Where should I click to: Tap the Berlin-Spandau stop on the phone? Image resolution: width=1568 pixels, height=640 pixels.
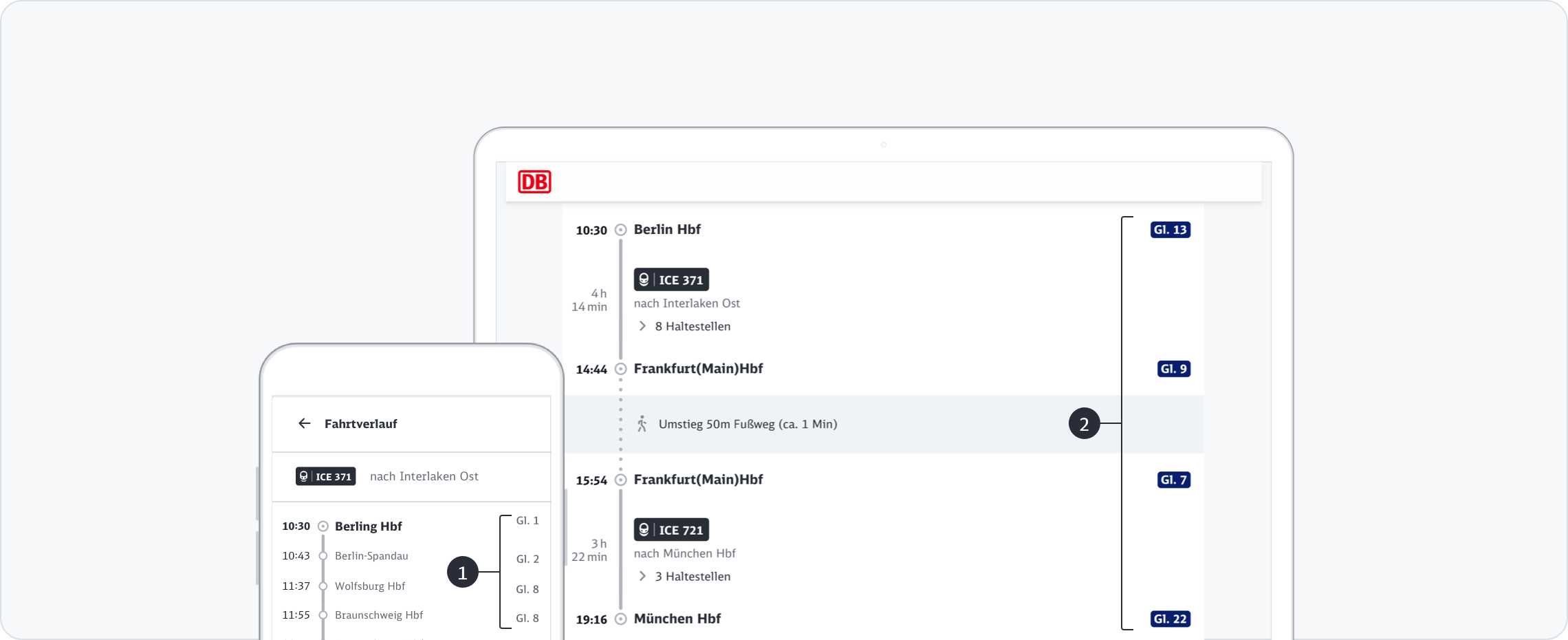point(371,556)
